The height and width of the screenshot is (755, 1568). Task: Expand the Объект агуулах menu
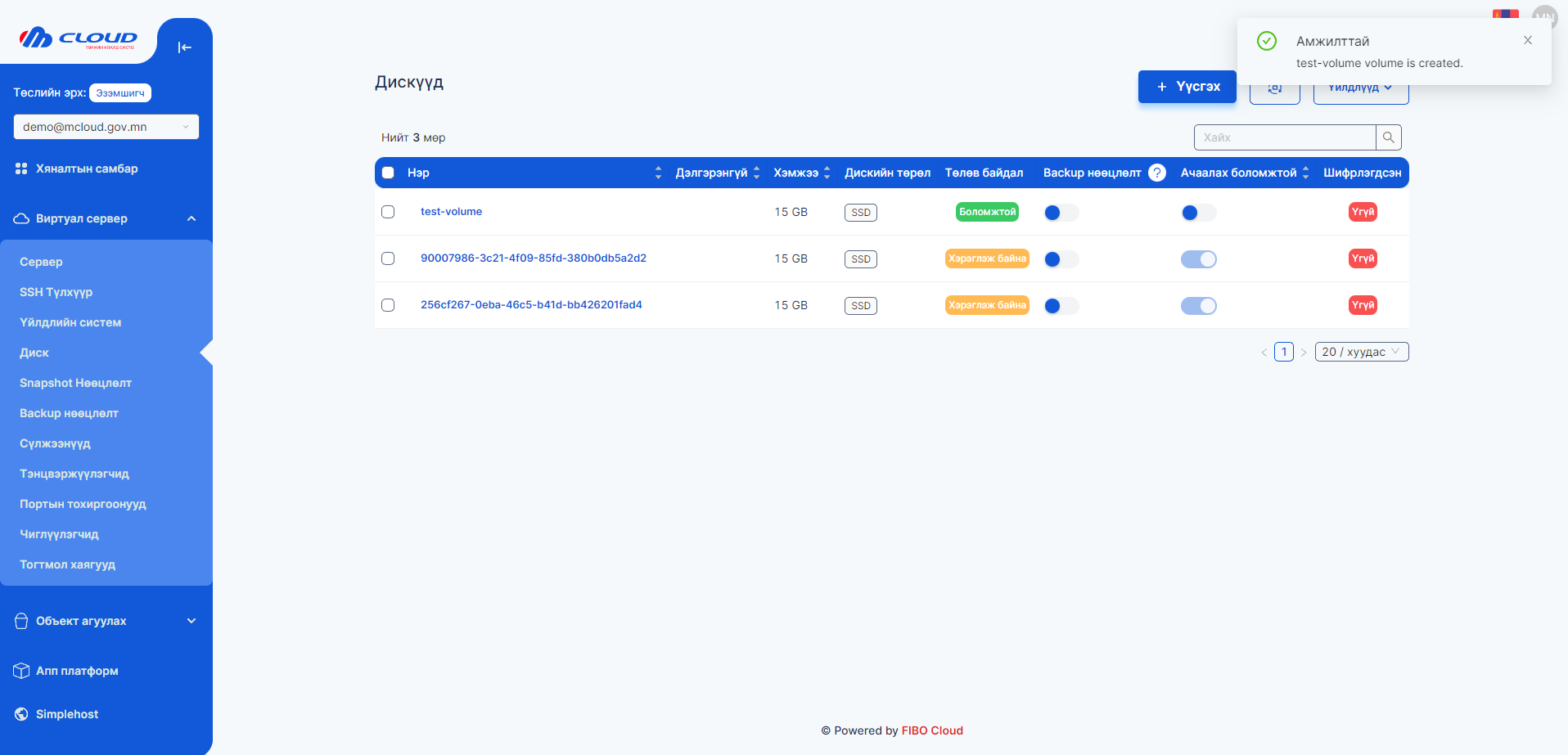106,621
